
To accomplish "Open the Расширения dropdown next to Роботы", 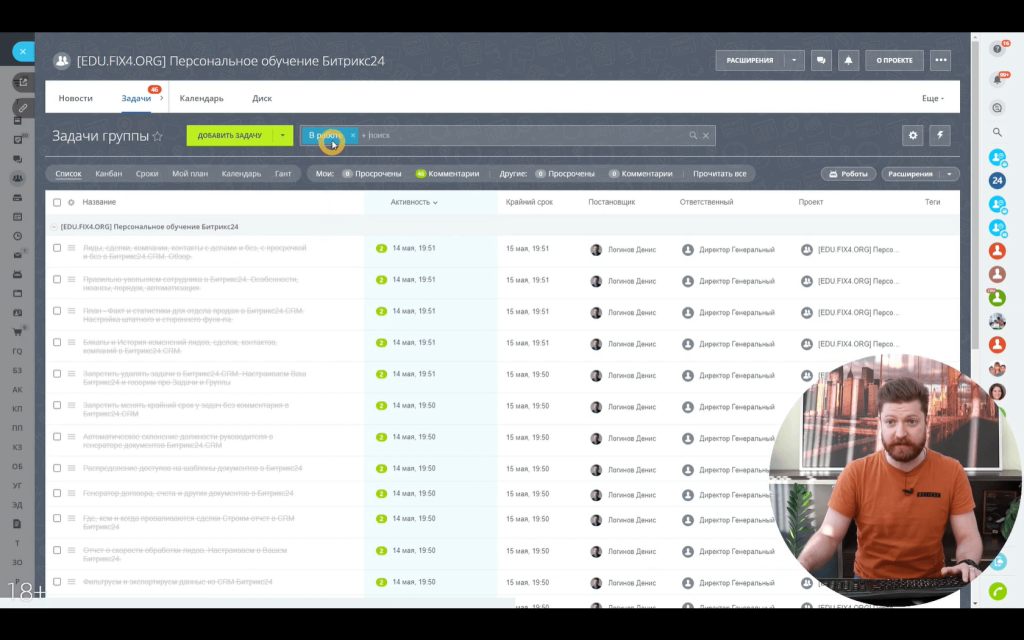I will click(x=950, y=174).
